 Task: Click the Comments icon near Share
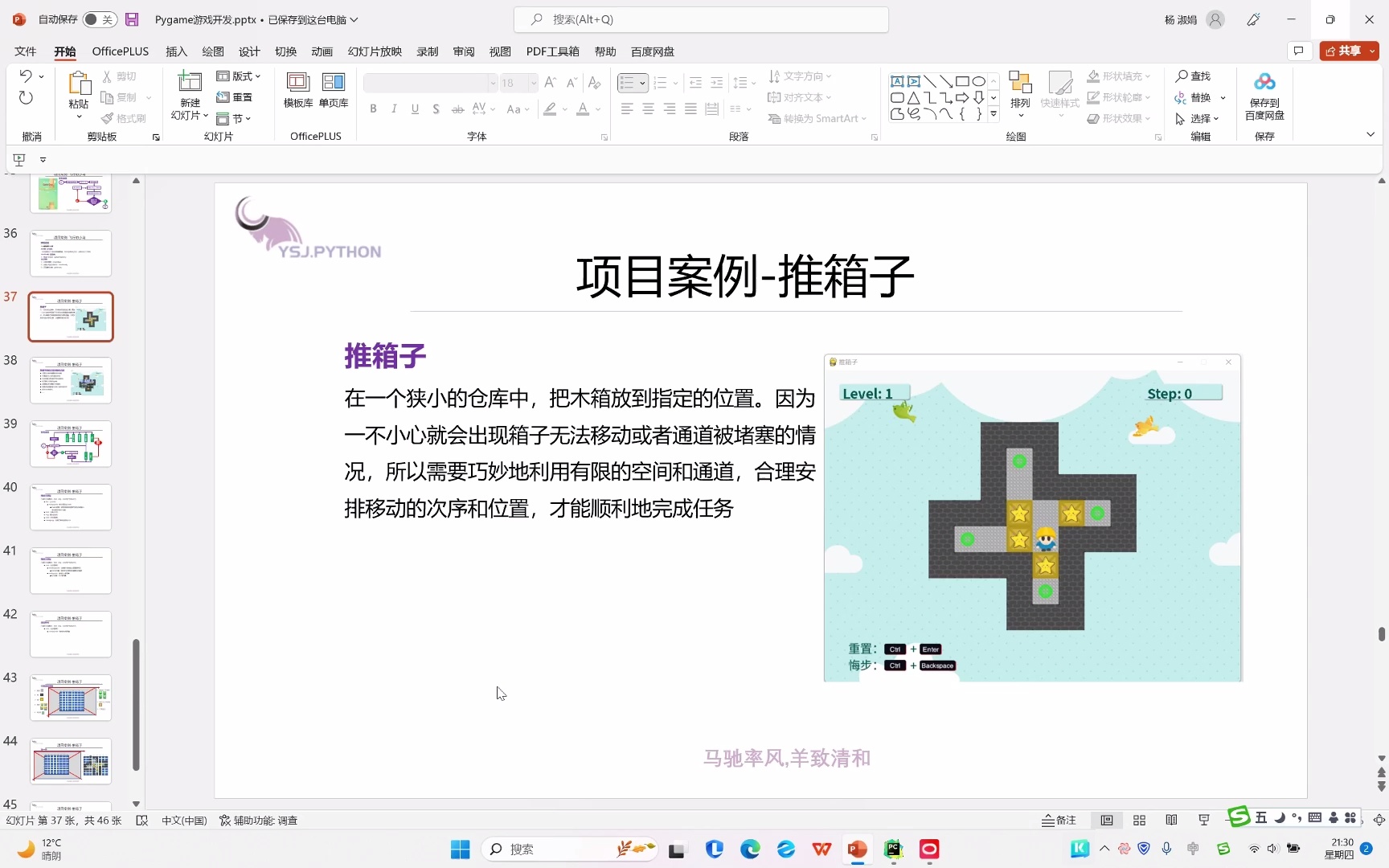point(1298,51)
